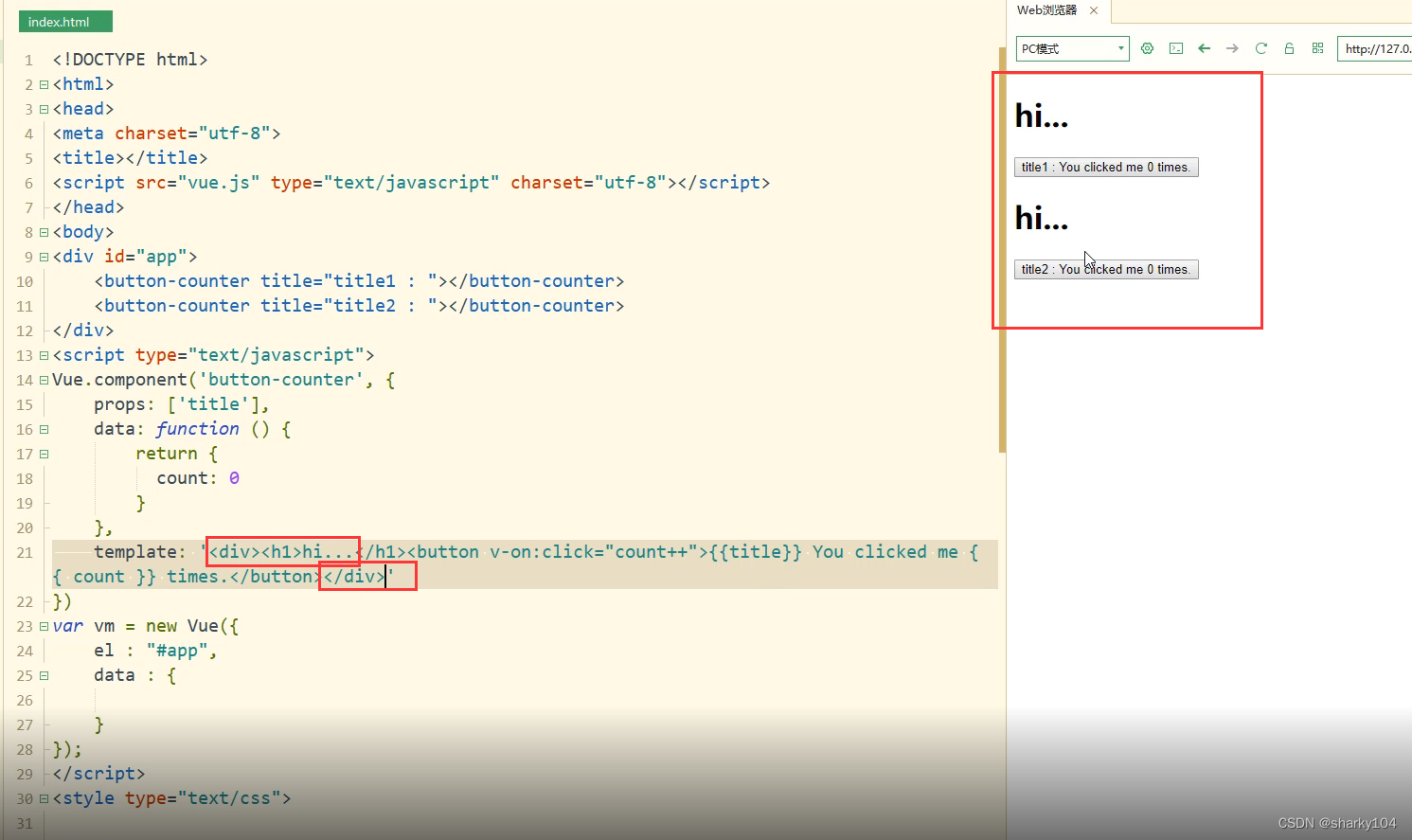Click 'count: 0' value on line 18
This screenshot has height=840, width=1412.
click(198, 478)
